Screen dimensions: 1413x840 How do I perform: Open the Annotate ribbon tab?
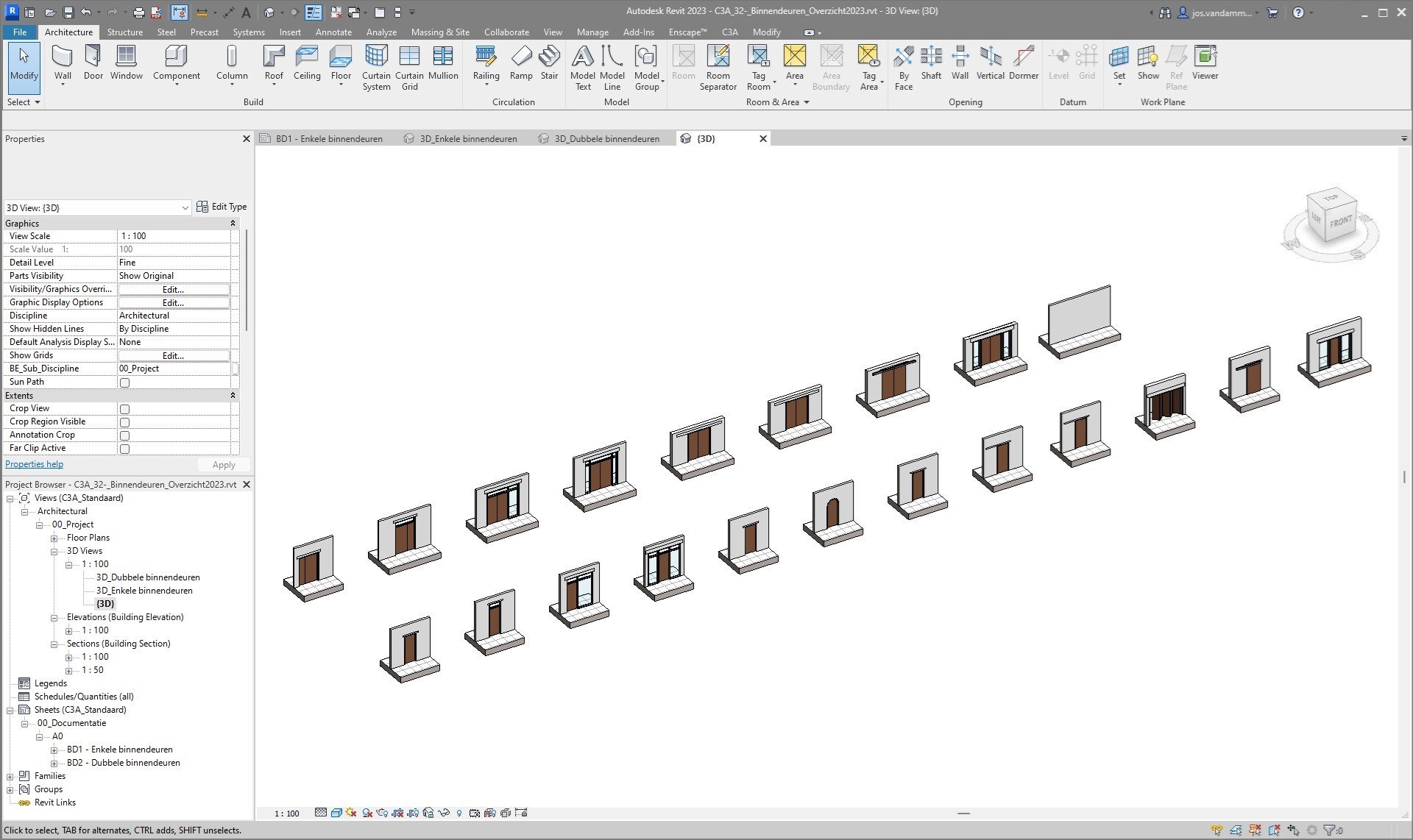(333, 32)
